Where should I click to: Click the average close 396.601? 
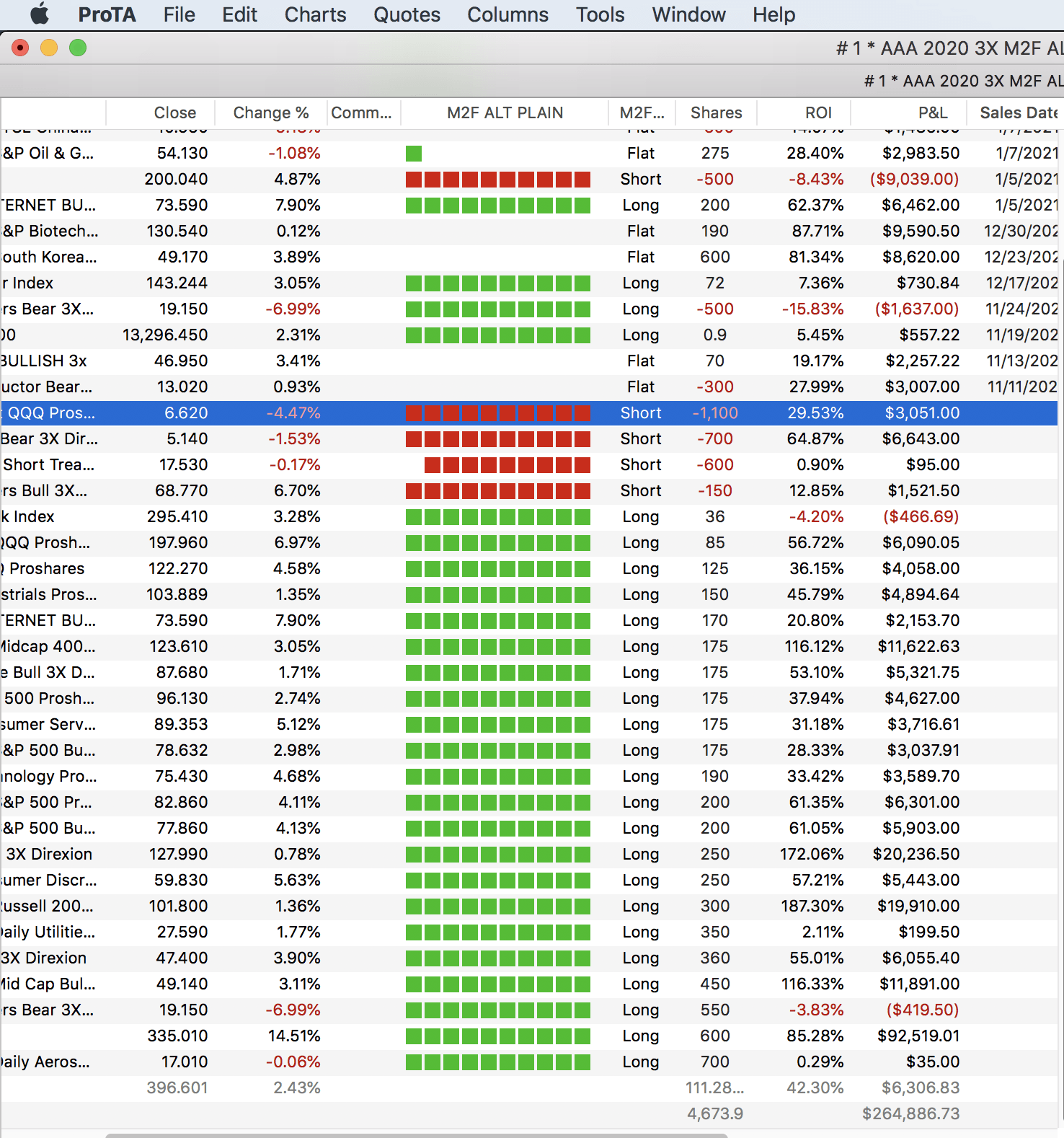click(177, 1088)
